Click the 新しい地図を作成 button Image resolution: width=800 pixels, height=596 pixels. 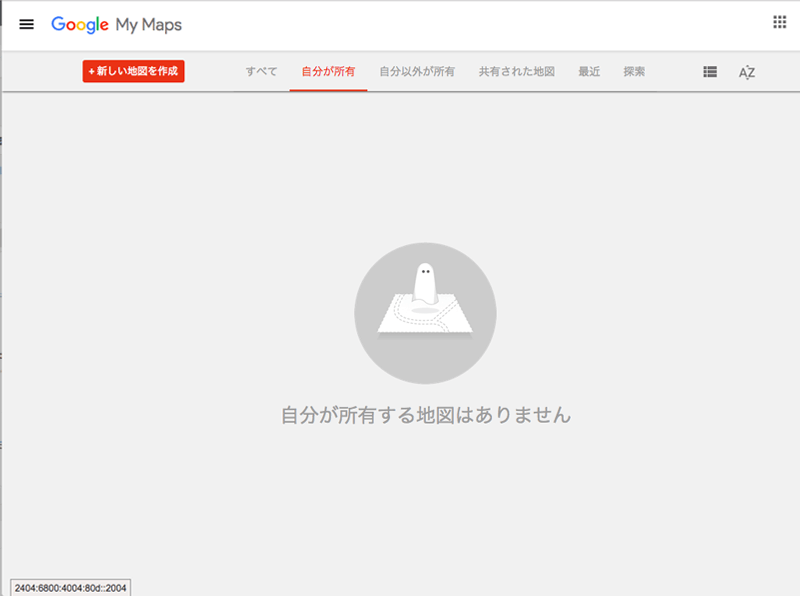[x=134, y=72]
